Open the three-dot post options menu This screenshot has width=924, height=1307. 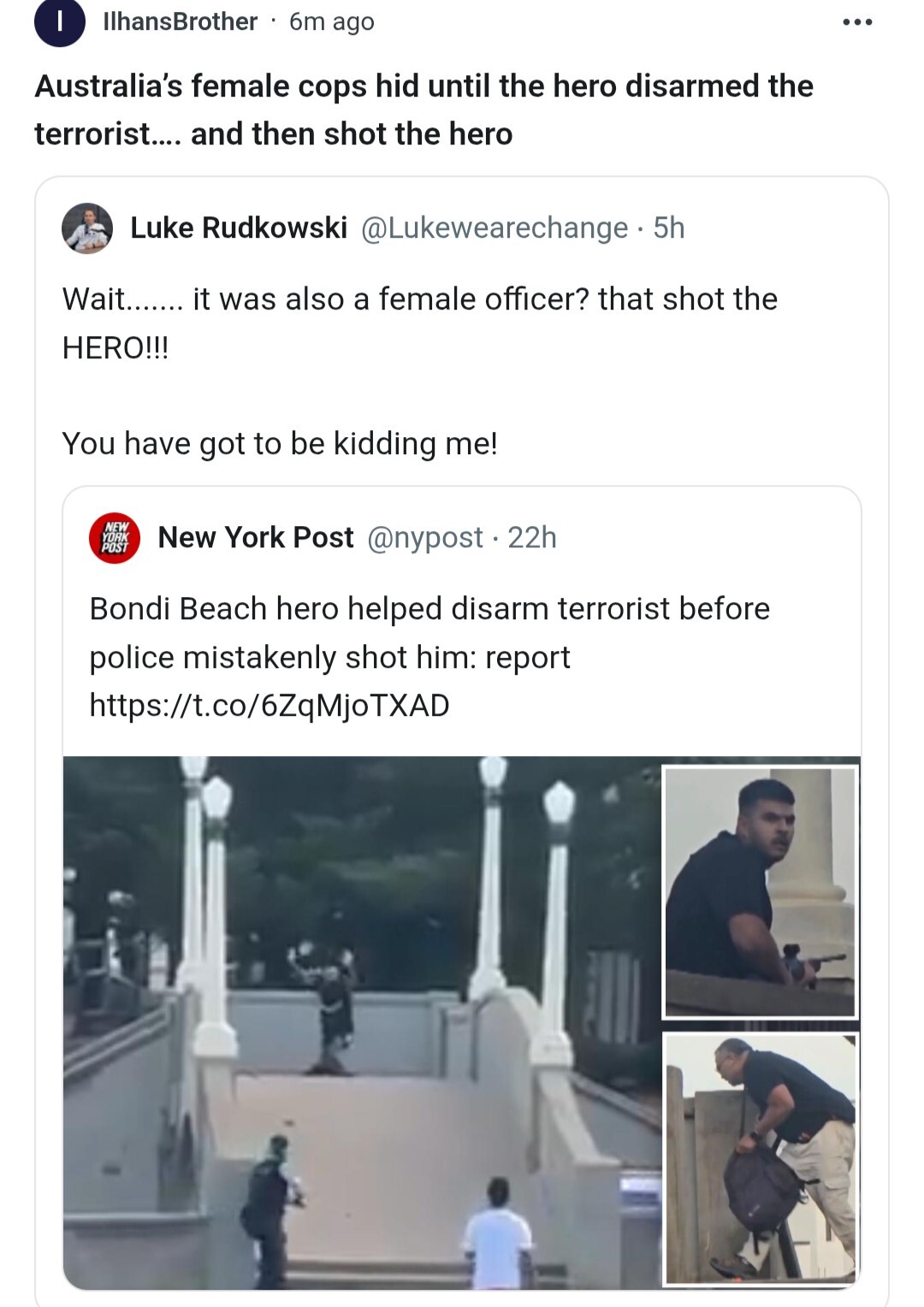tap(857, 22)
